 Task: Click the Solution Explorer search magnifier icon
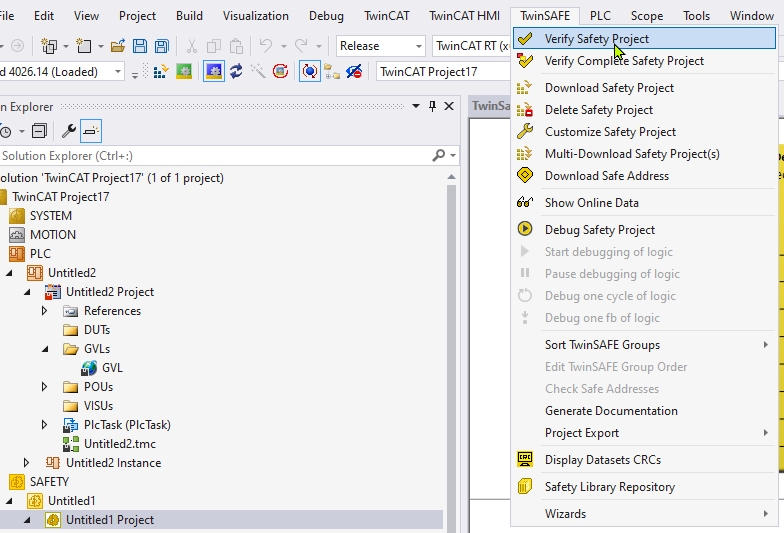click(438, 156)
